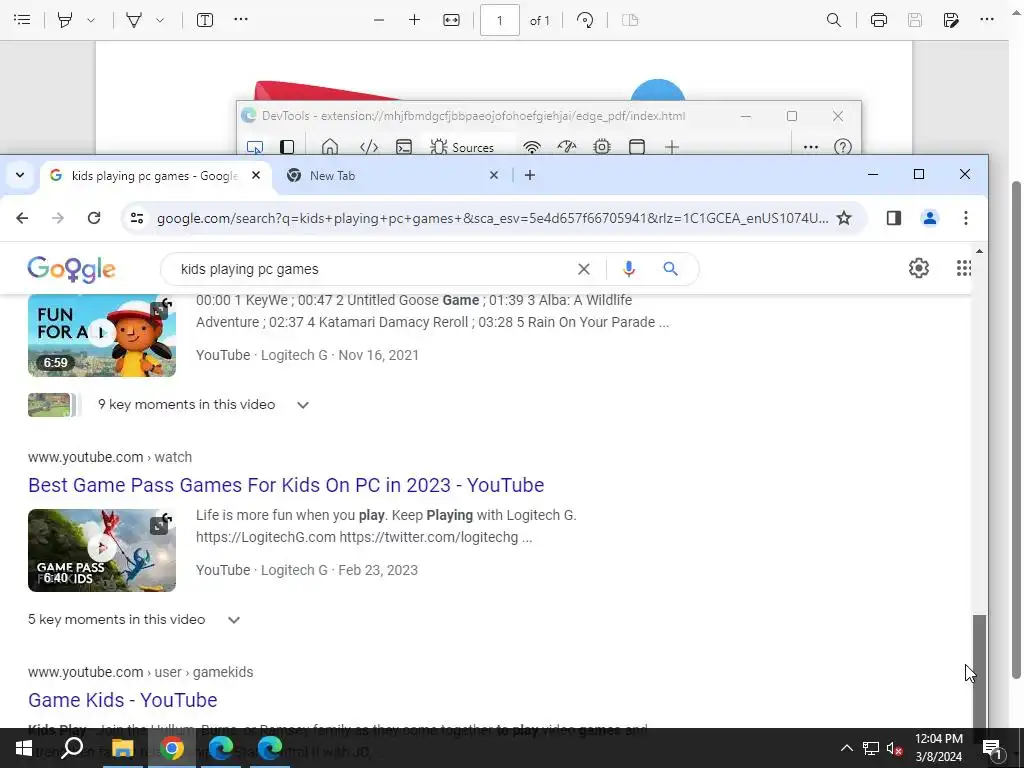Open DevTools Network tab
The width and height of the screenshot is (1024, 768).
point(532,147)
